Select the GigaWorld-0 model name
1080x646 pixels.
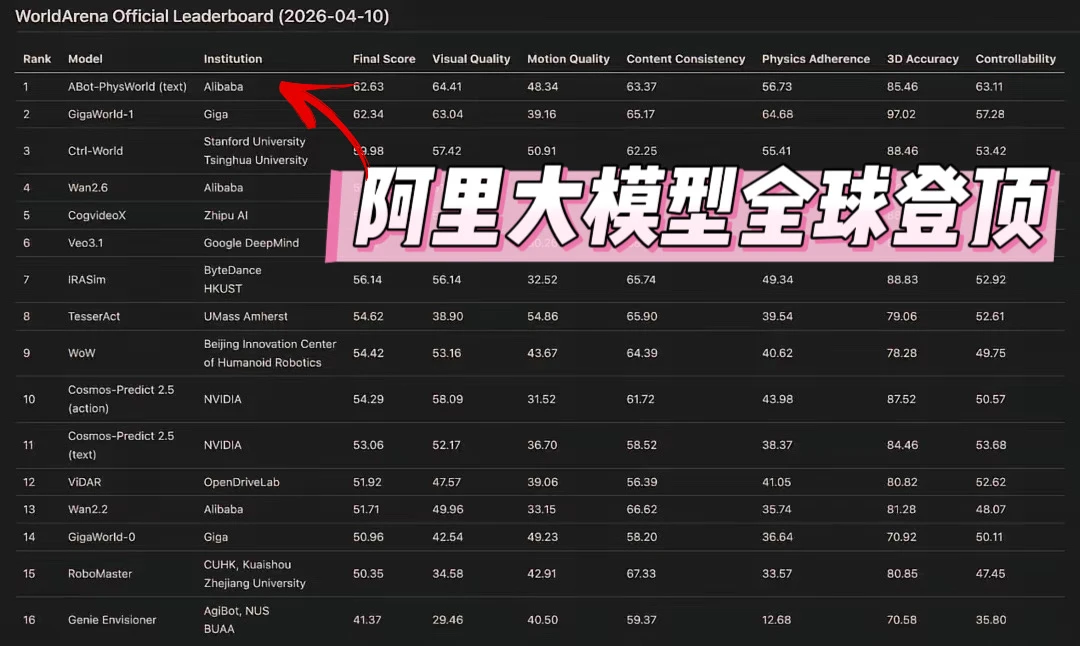click(x=101, y=537)
